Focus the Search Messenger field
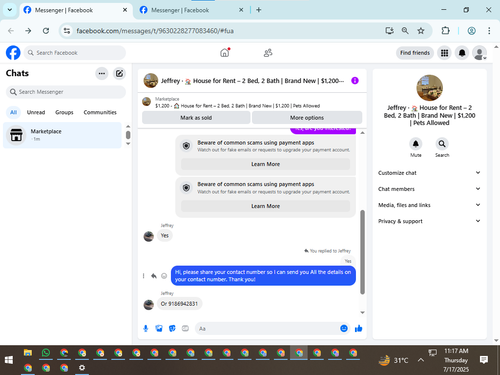500x375 pixels. click(x=66, y=92)
